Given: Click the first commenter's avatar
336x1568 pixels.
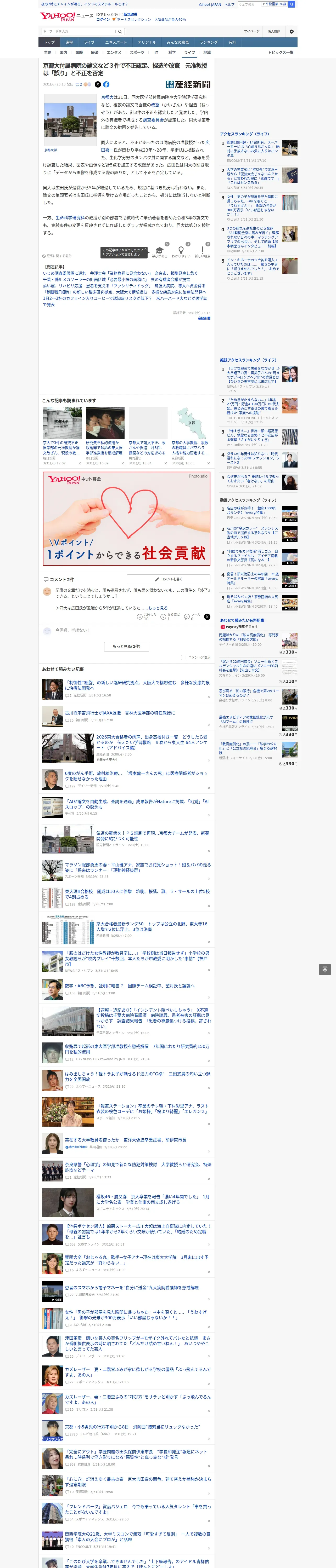Looking at the screenshot, I should click(47, 592).
